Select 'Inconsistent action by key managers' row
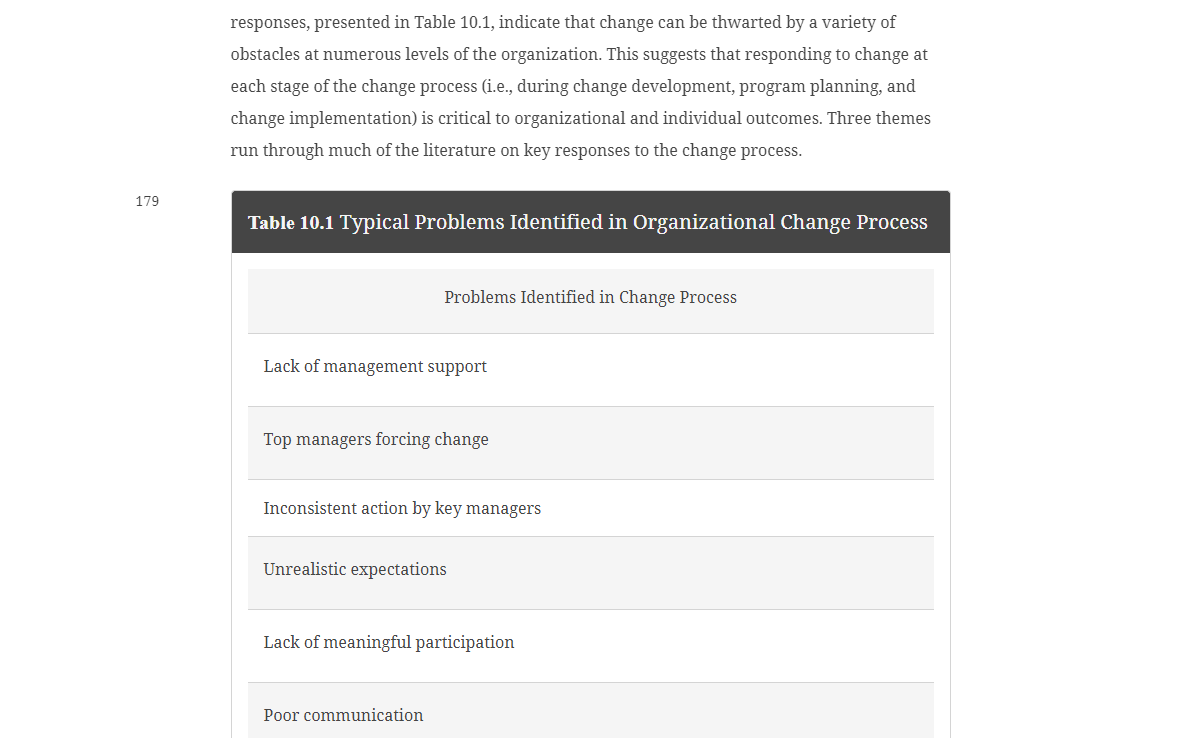 coord(590,508)
